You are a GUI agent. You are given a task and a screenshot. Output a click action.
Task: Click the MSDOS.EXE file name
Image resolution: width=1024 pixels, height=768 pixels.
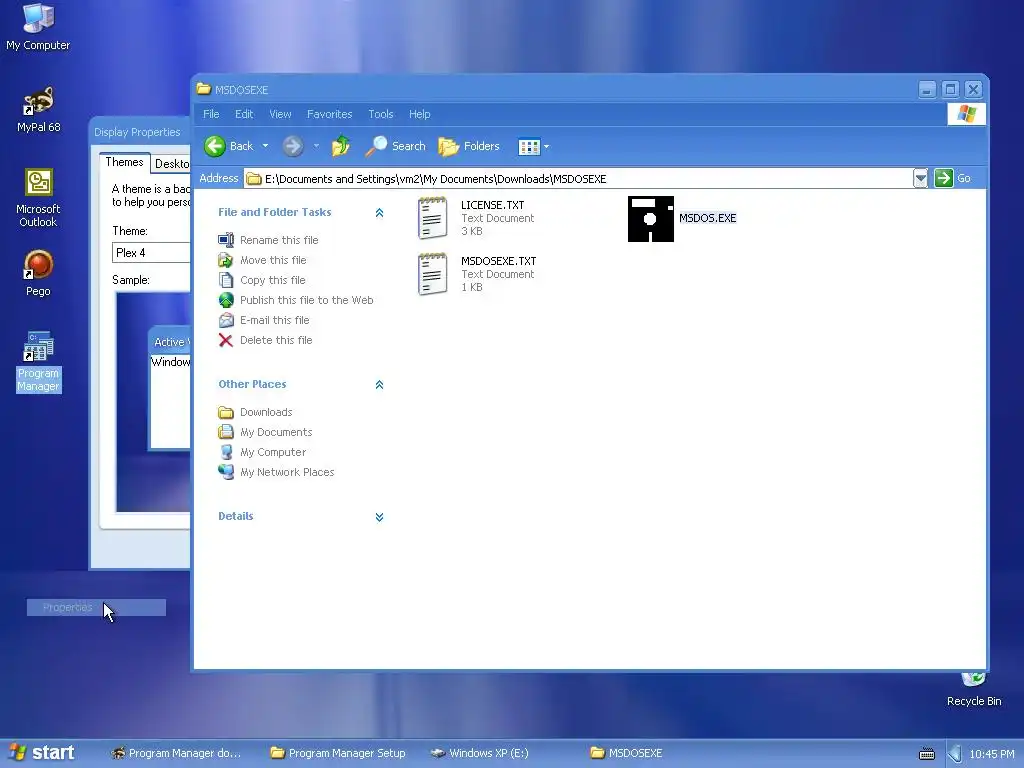(x=707, y=218)
